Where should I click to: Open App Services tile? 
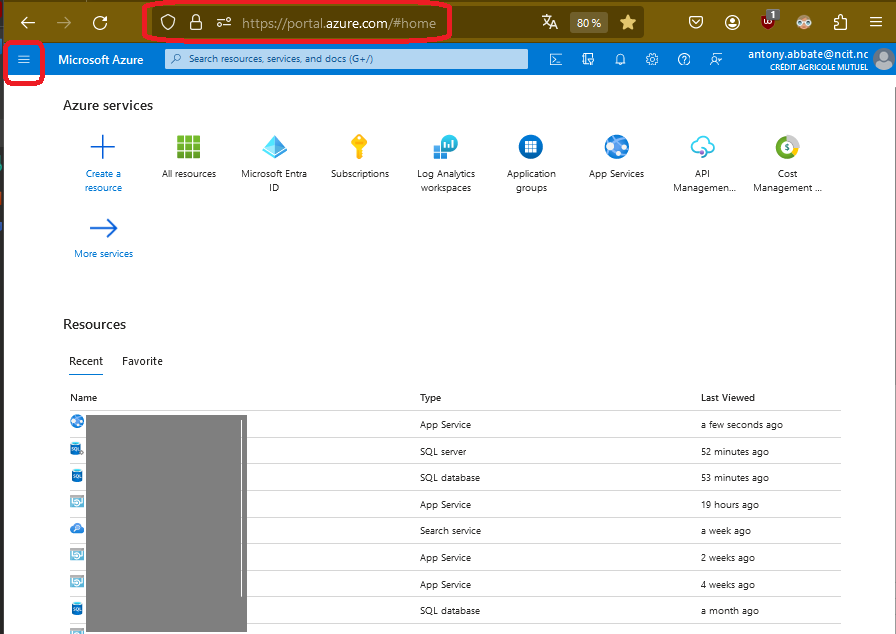[616, 148]
